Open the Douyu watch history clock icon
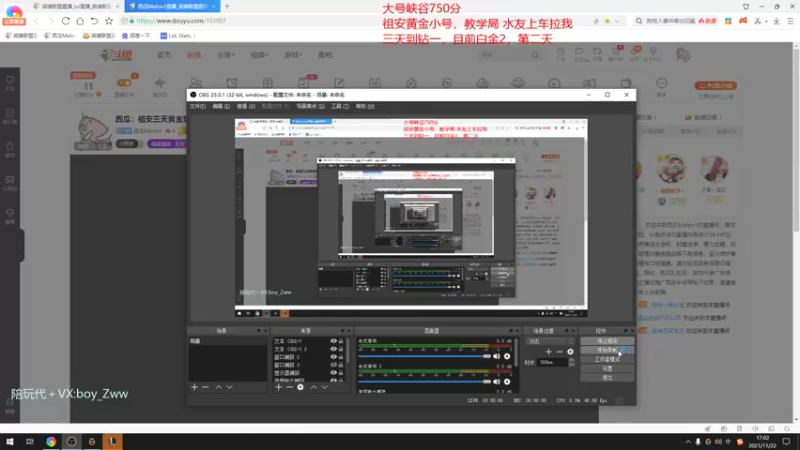 click(561, 52)
